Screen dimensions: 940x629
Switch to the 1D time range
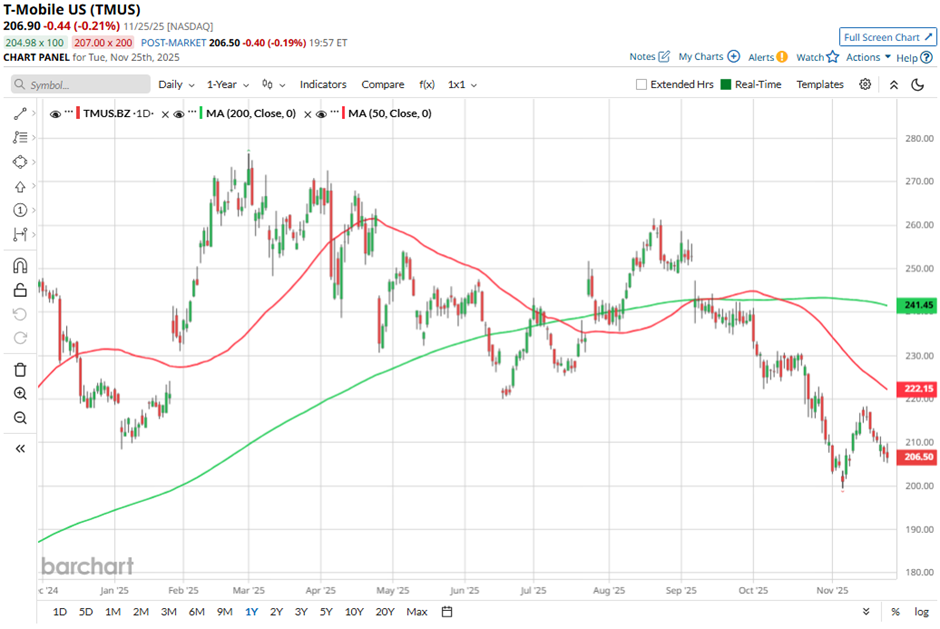pos(60,612)
